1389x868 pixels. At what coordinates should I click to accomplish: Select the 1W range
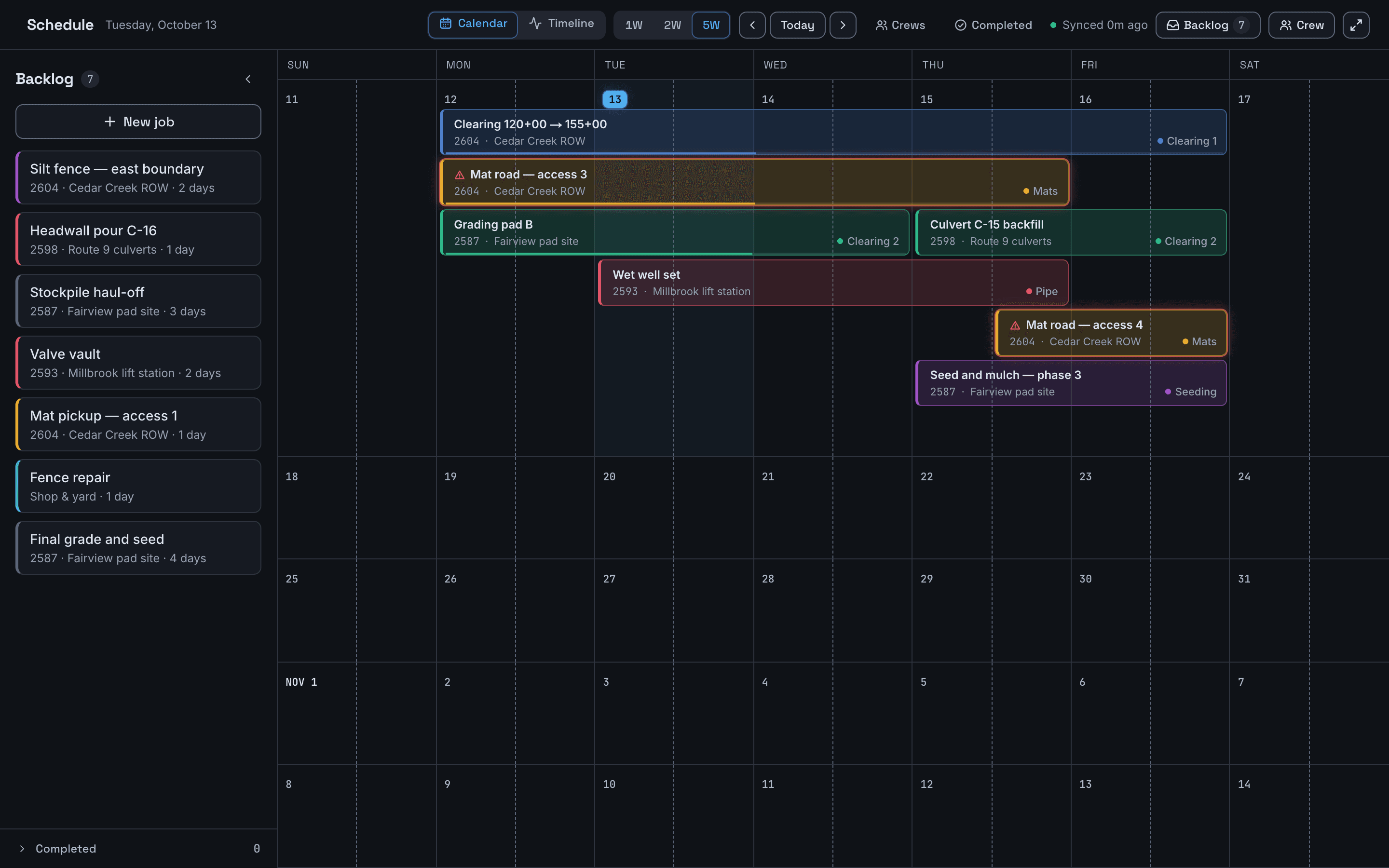[x=634, y=25]
